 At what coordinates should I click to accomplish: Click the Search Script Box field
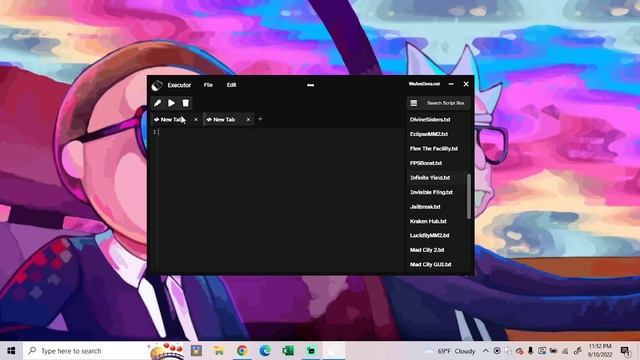[x=445, y=103]
